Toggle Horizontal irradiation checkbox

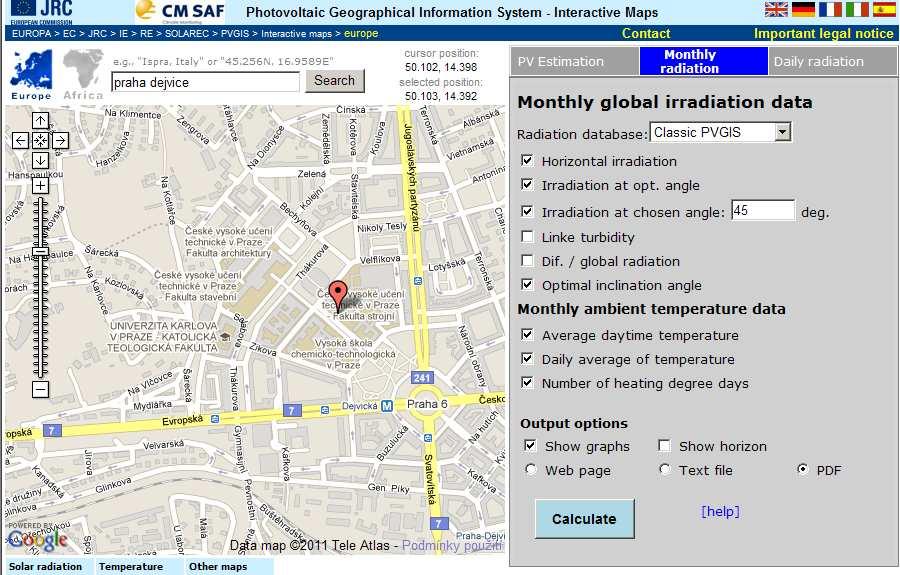pyautogui.click(x=527, y=160)
